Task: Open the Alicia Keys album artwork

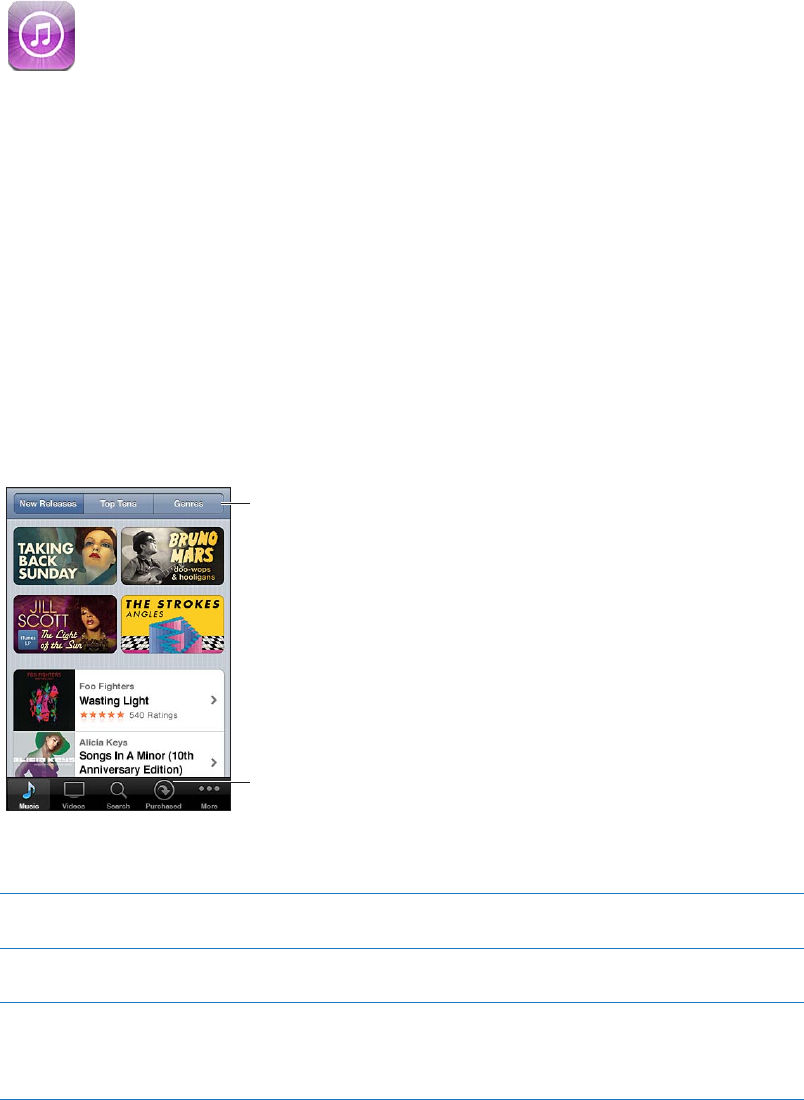Action: (x=44, y=754)
